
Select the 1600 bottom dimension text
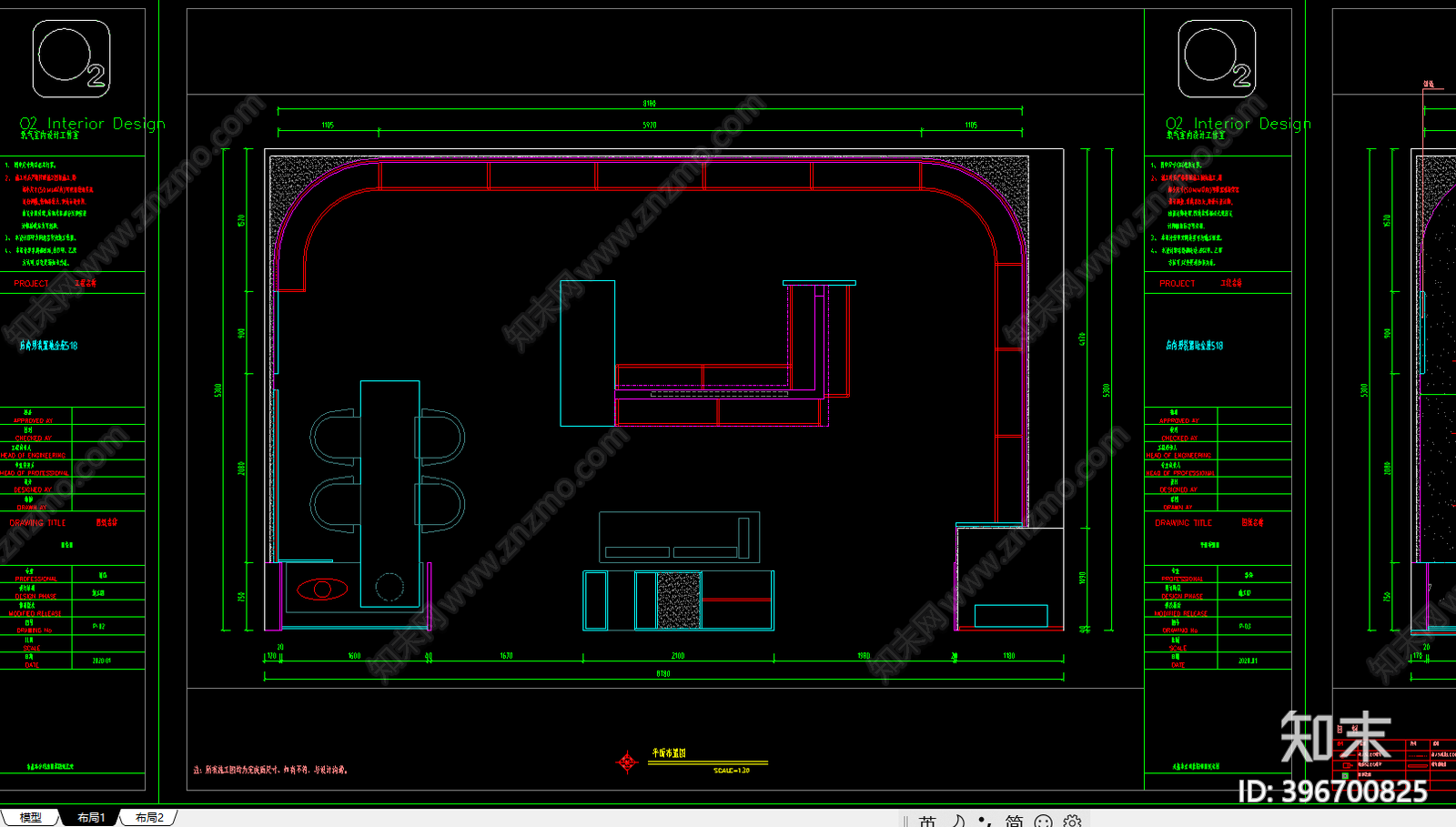(x=354, y=656)
